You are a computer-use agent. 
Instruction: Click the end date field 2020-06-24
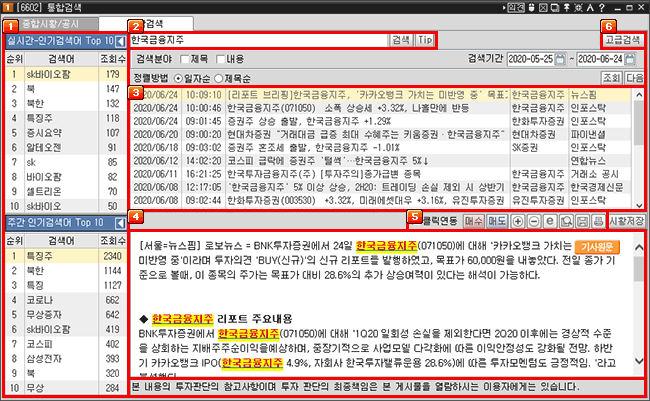[600, 59]
